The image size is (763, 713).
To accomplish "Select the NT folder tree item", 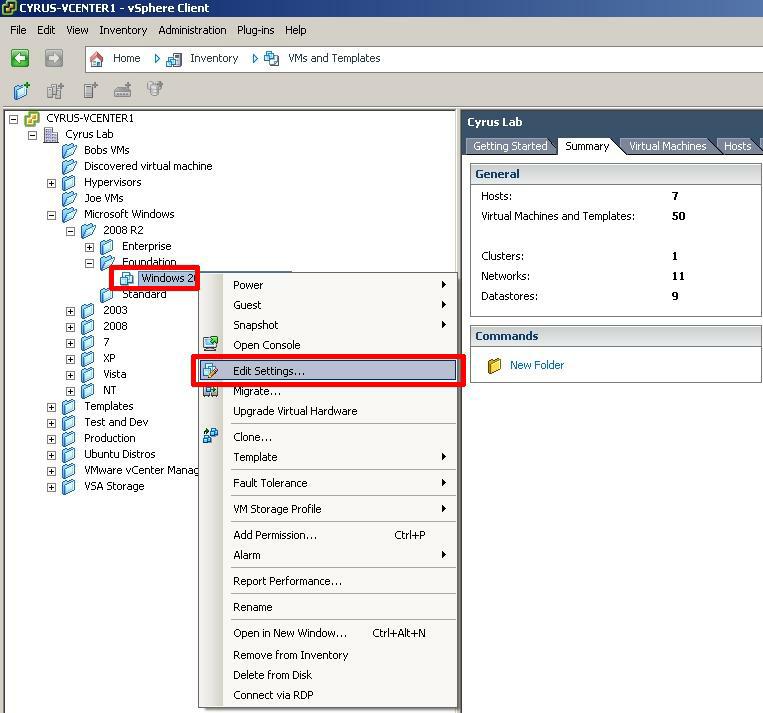I will tap(109, 390).
